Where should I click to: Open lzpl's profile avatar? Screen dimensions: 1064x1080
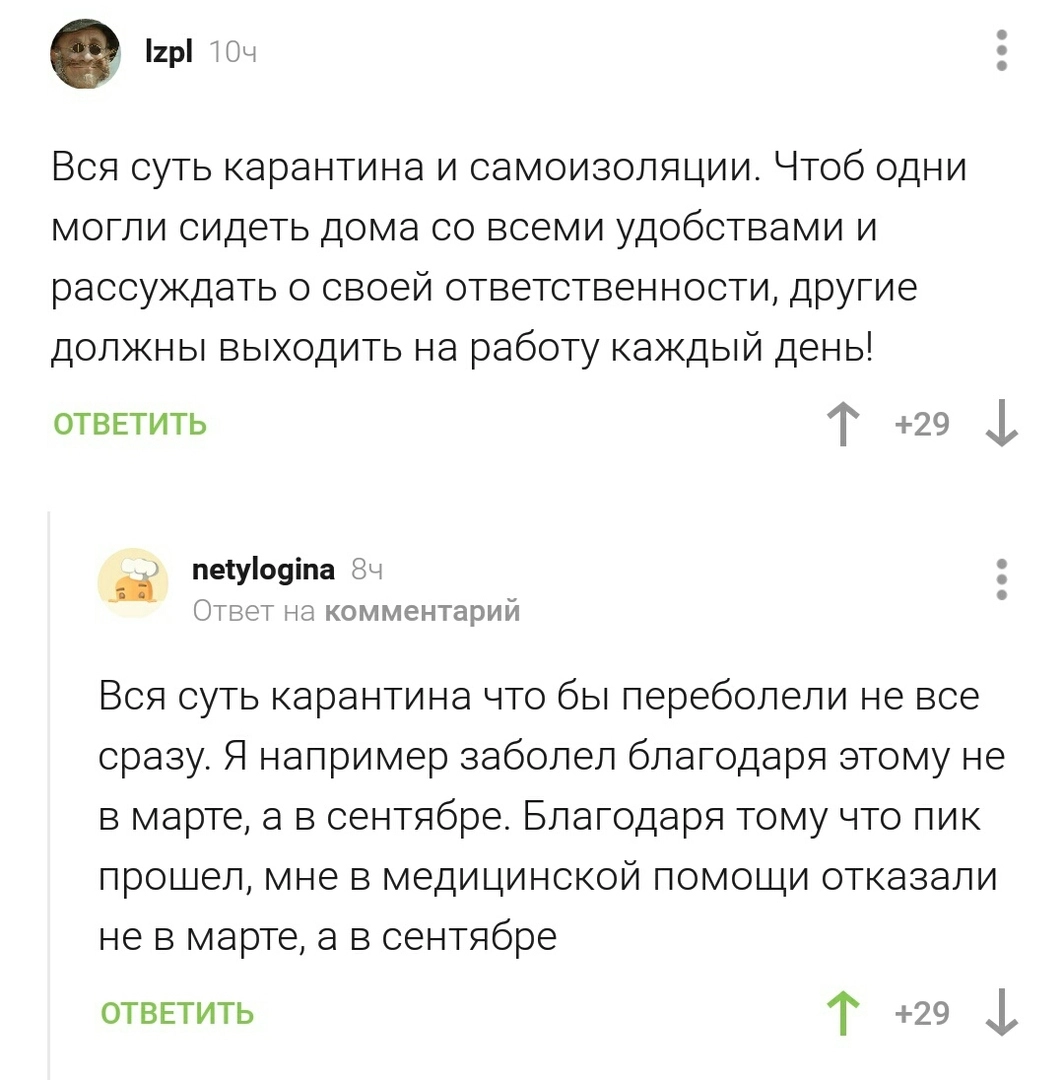coord(86,54)
